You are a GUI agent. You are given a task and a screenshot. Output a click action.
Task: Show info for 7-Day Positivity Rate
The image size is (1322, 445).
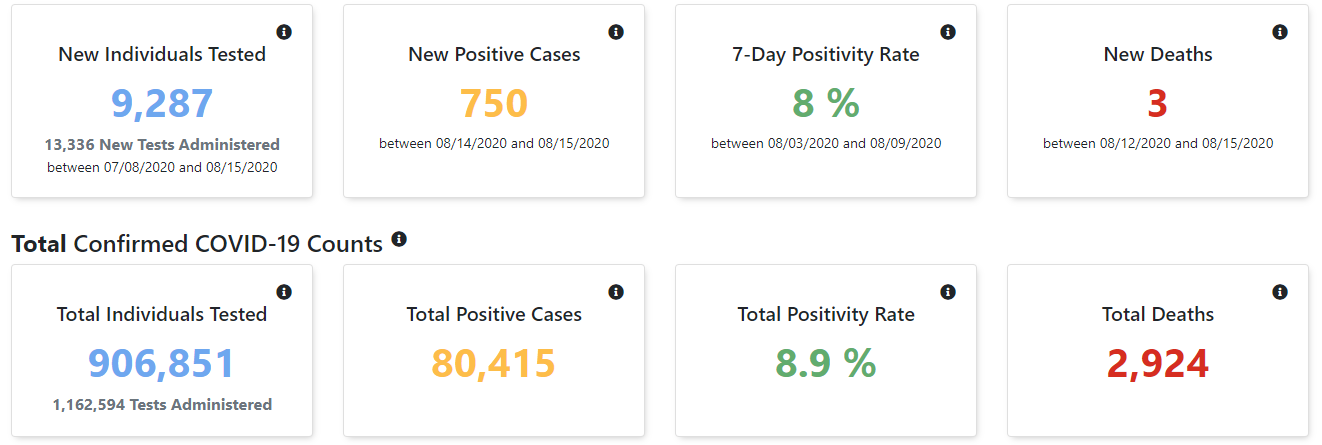948,32
